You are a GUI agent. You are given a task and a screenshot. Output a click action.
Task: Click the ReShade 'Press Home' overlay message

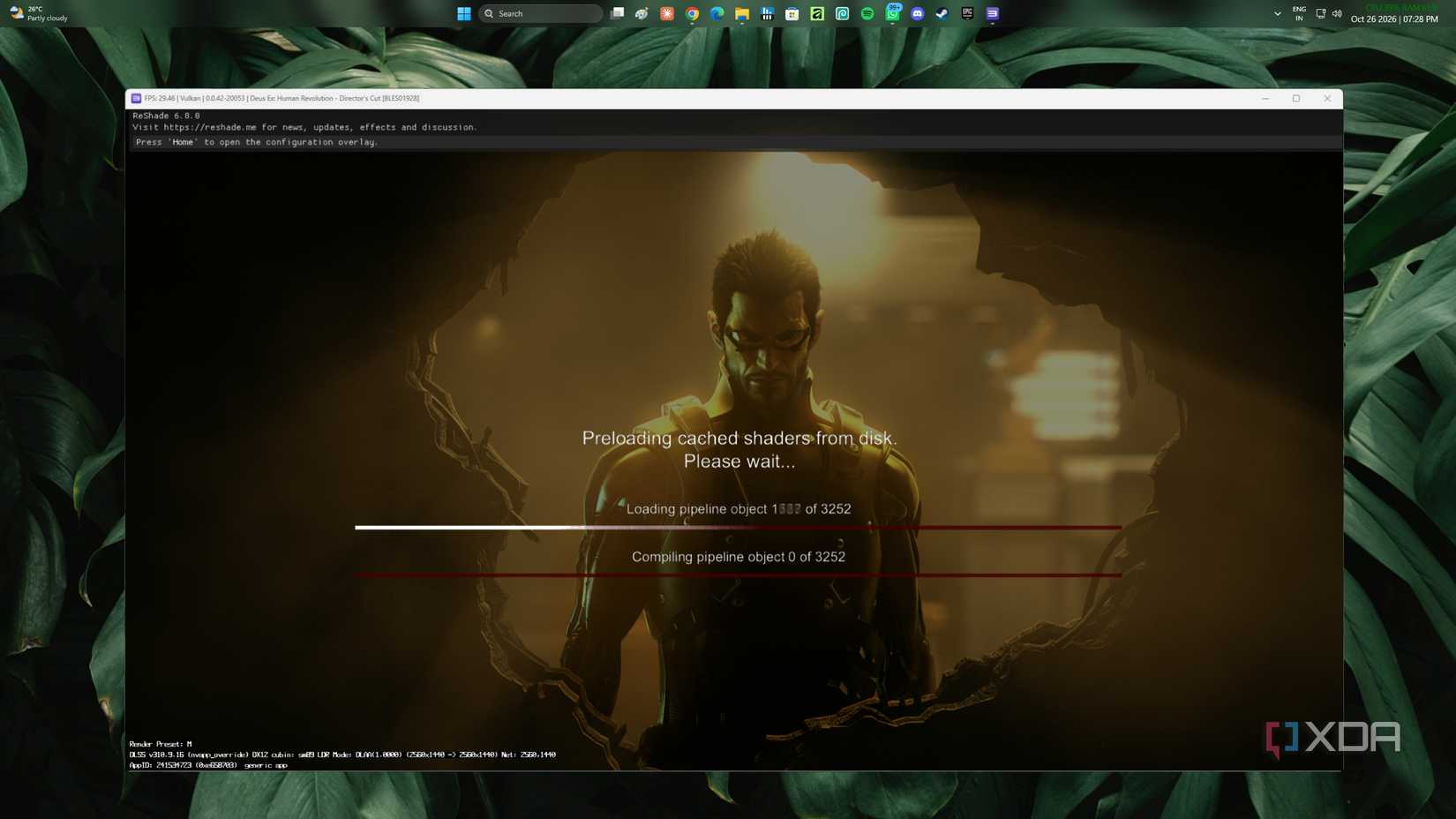click(x=257, y=142)
